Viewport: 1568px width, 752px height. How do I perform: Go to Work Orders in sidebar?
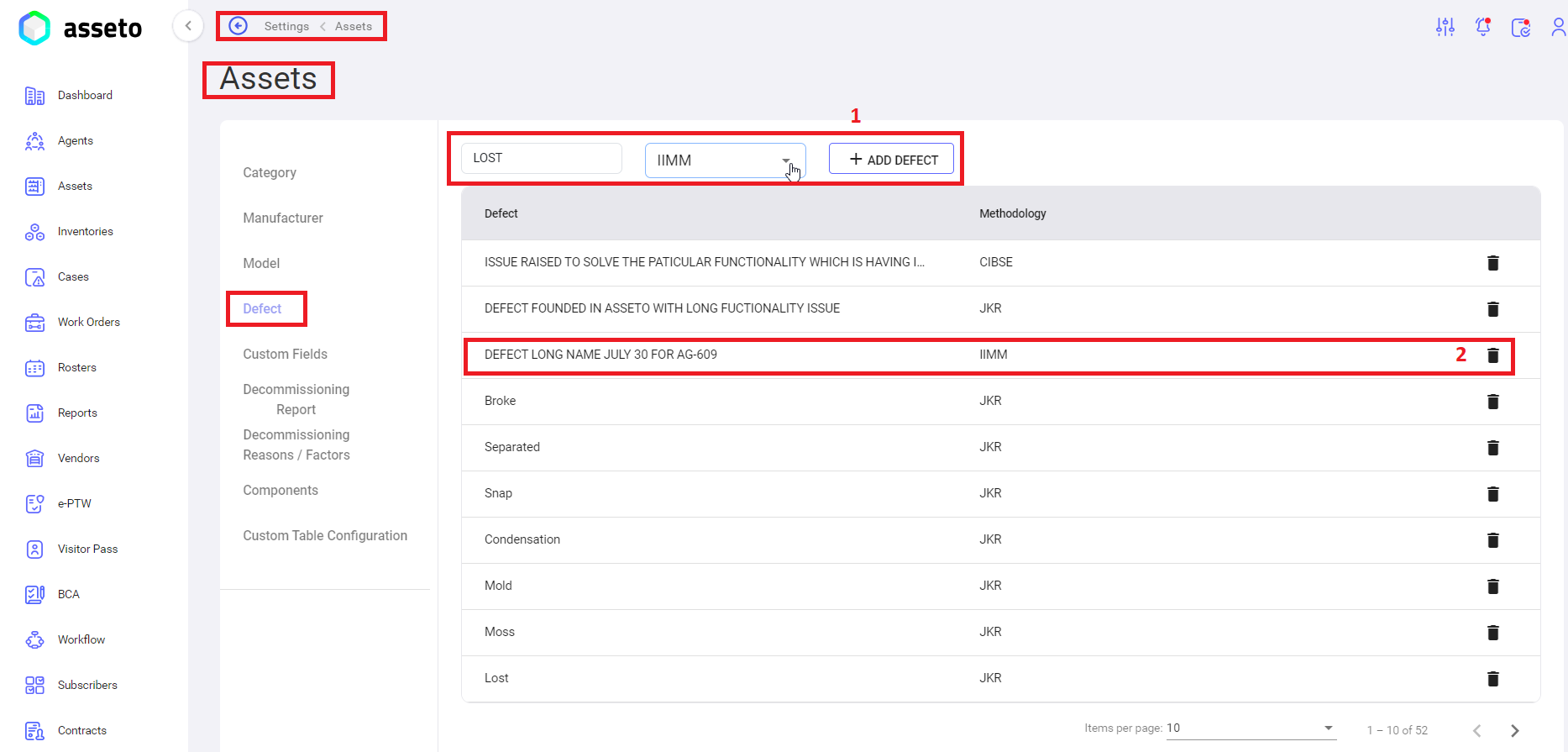tap(88, 323)
